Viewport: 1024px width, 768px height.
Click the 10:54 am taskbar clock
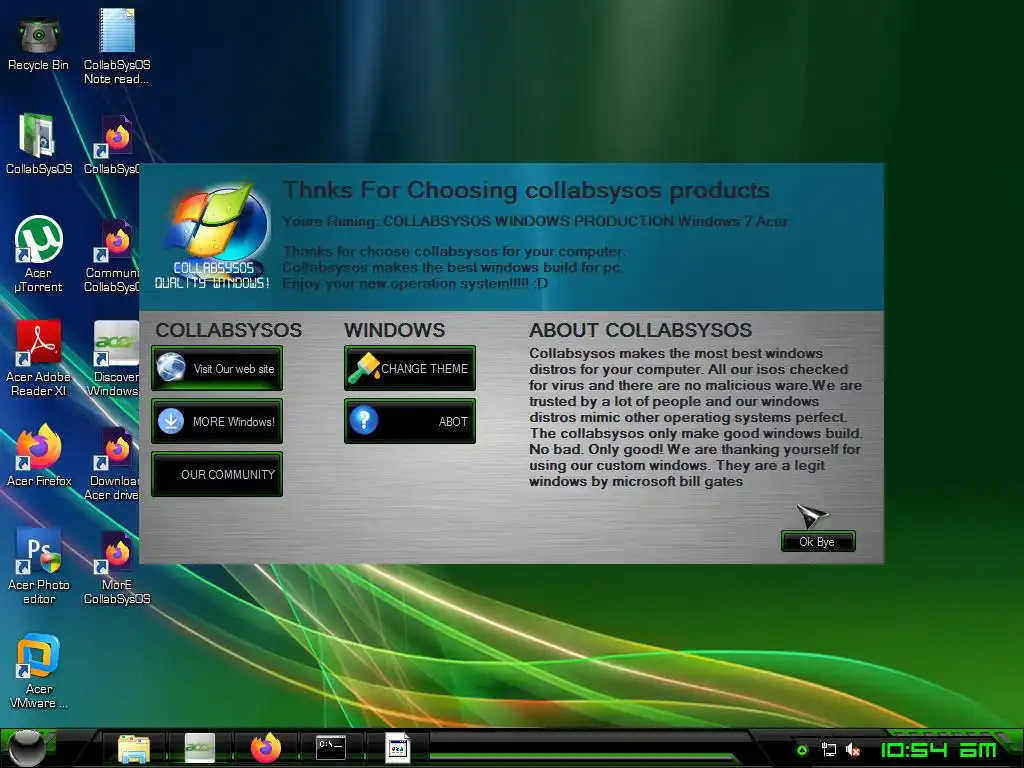[939, 750]
